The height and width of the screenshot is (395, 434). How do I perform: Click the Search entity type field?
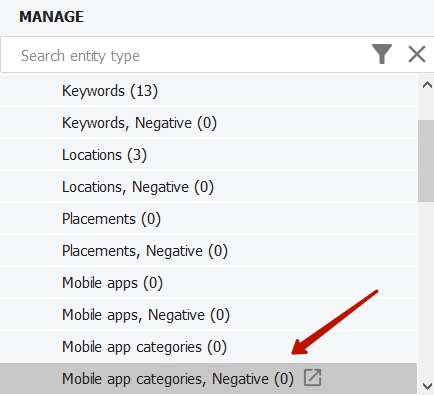(187, 55)
